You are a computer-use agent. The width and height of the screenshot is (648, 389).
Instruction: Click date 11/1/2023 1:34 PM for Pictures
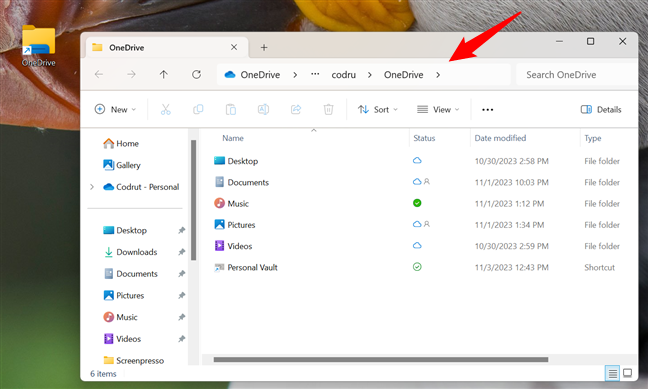pos(509,225)
